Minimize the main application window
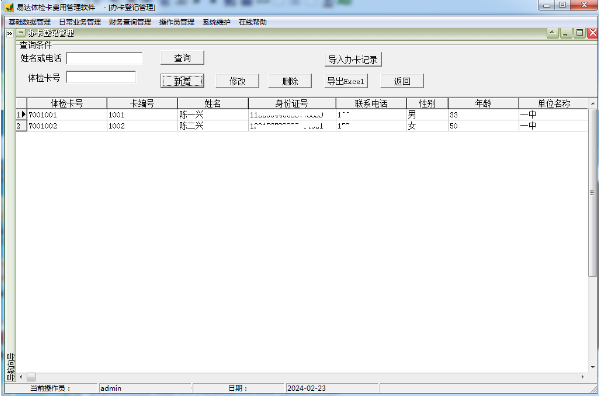Screen dimensions: 599x398 click(x=547, y=5)
